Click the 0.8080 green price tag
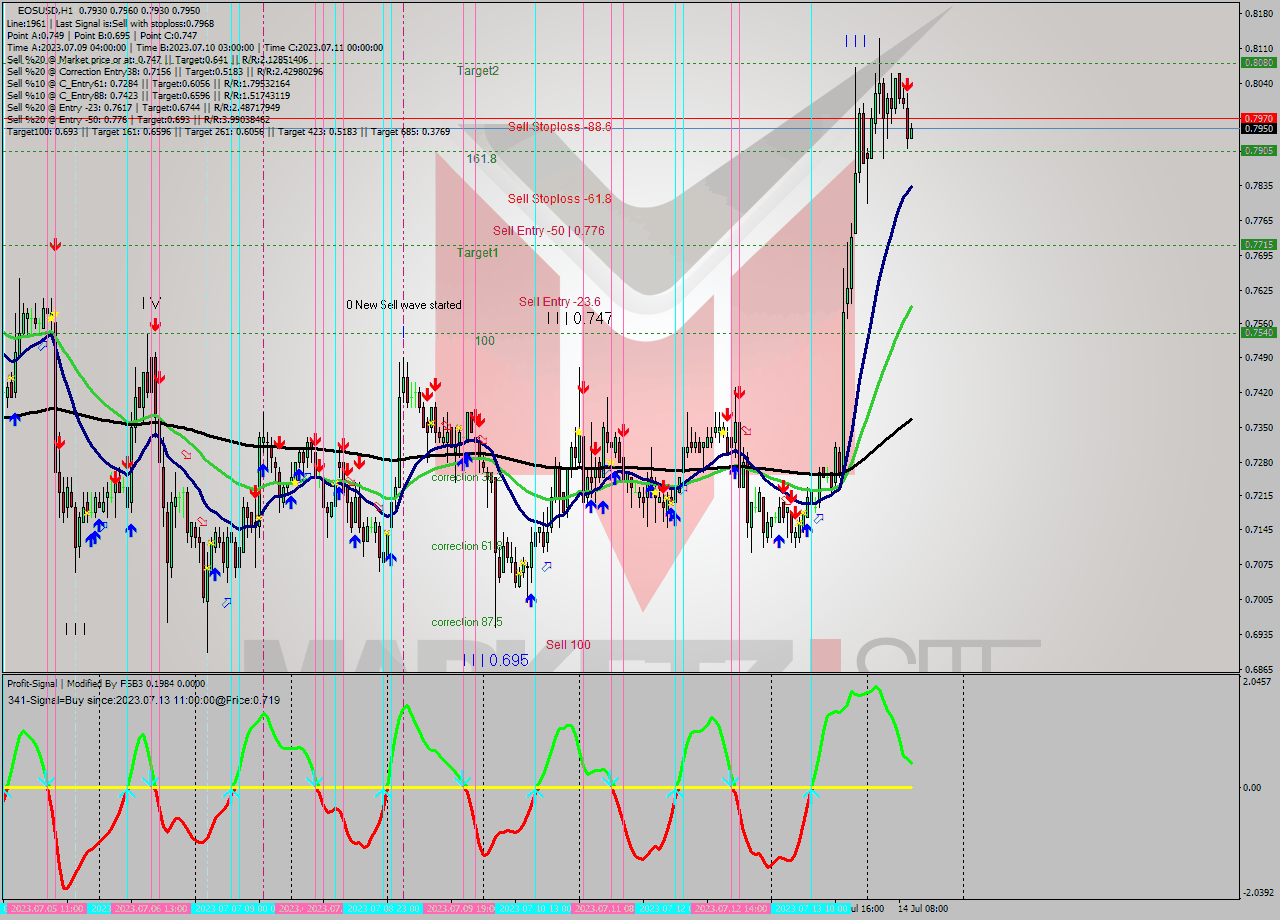The height and width of the screenshot is (920, 1280). point(1258,62)
